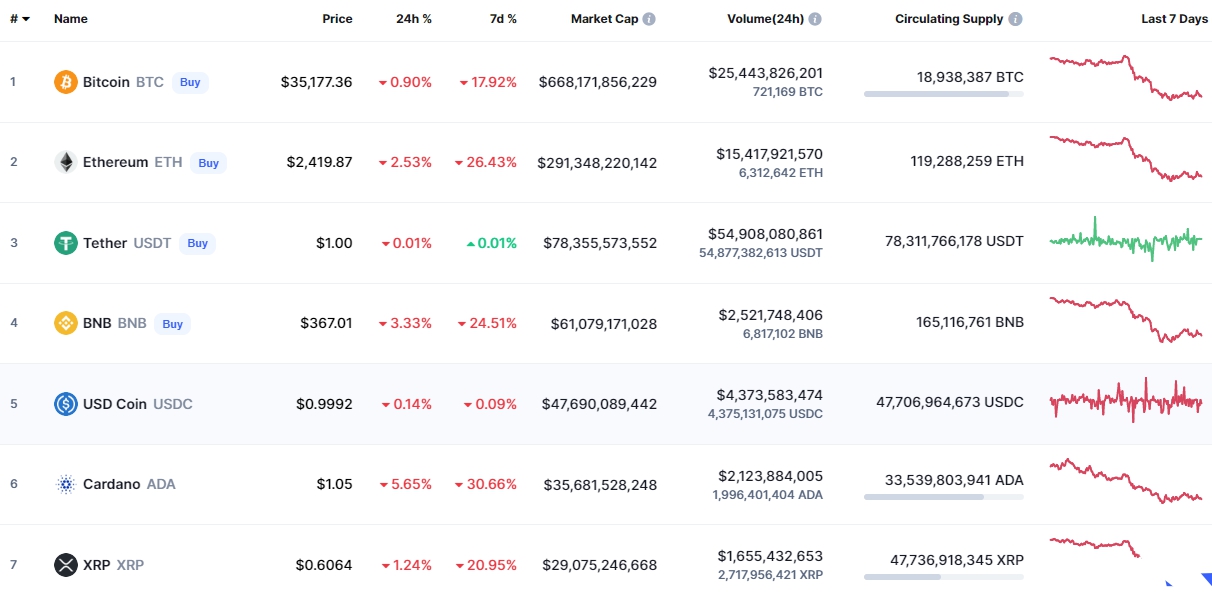Click the Bitcoin coin logo icon
Screen dimensions: 1212x598
(65, 82)
